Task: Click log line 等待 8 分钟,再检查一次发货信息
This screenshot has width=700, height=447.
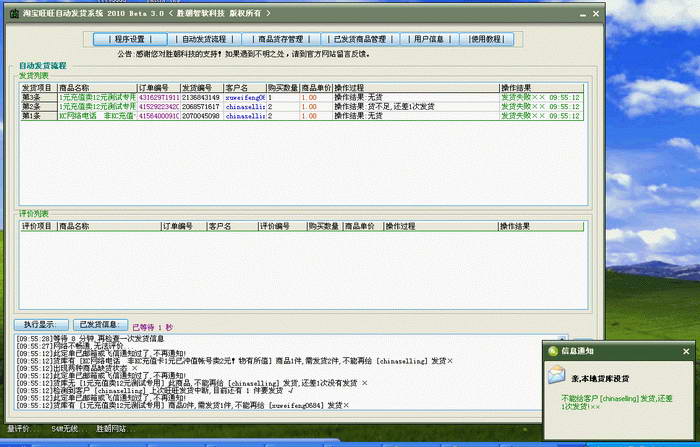Action: 90,338
